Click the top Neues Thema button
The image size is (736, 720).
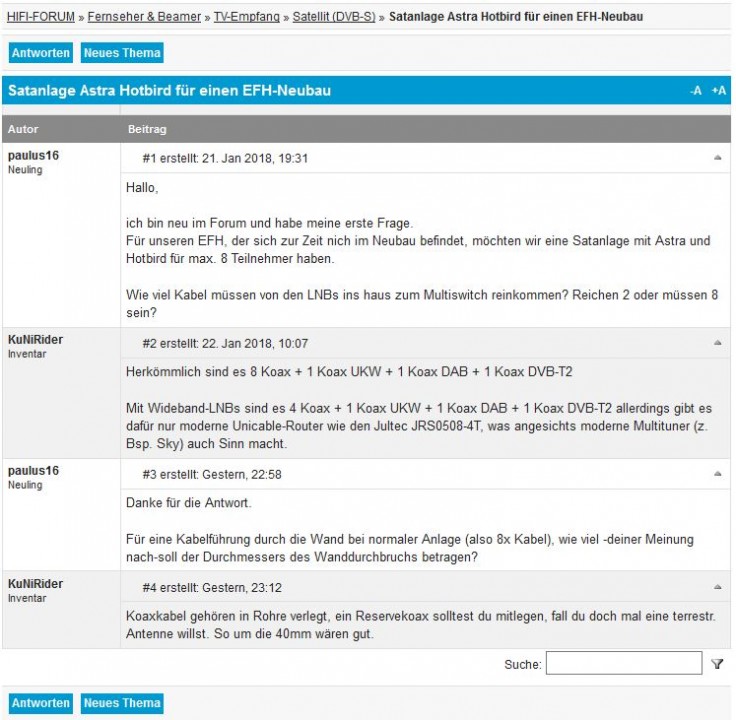122,53
